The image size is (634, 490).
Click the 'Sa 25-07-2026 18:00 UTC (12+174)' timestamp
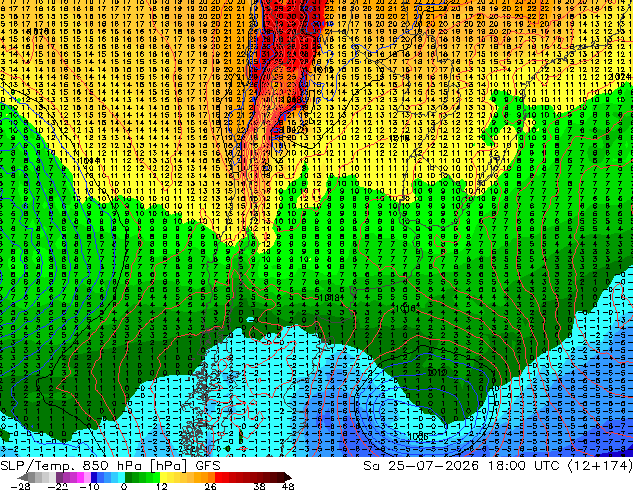[498, 466]
